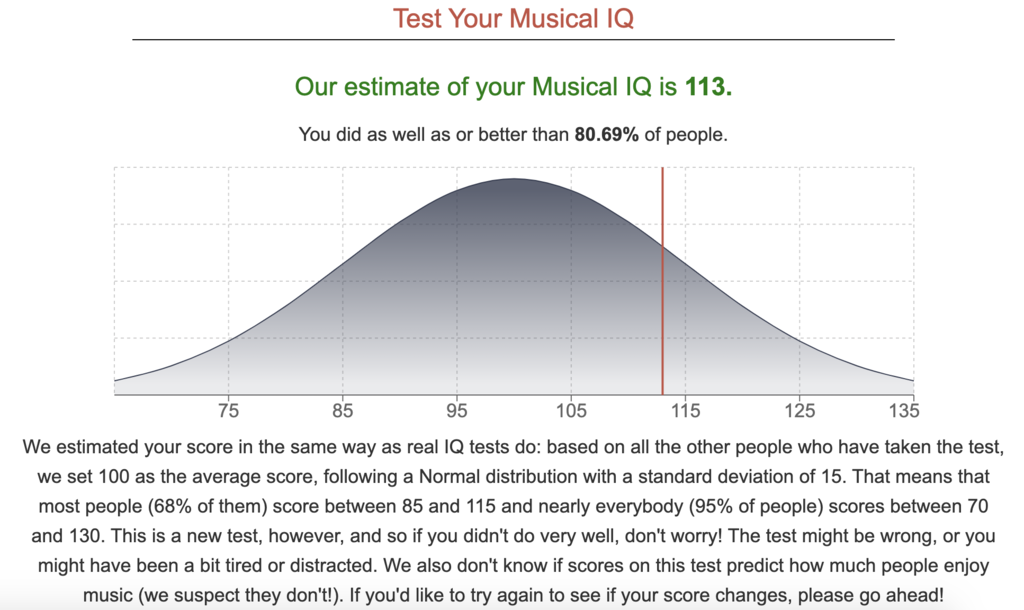Click the green Musical IQ estimate text
This screenshot has height=610, width=1024.
pyautogui.click(x=513, y=87)
